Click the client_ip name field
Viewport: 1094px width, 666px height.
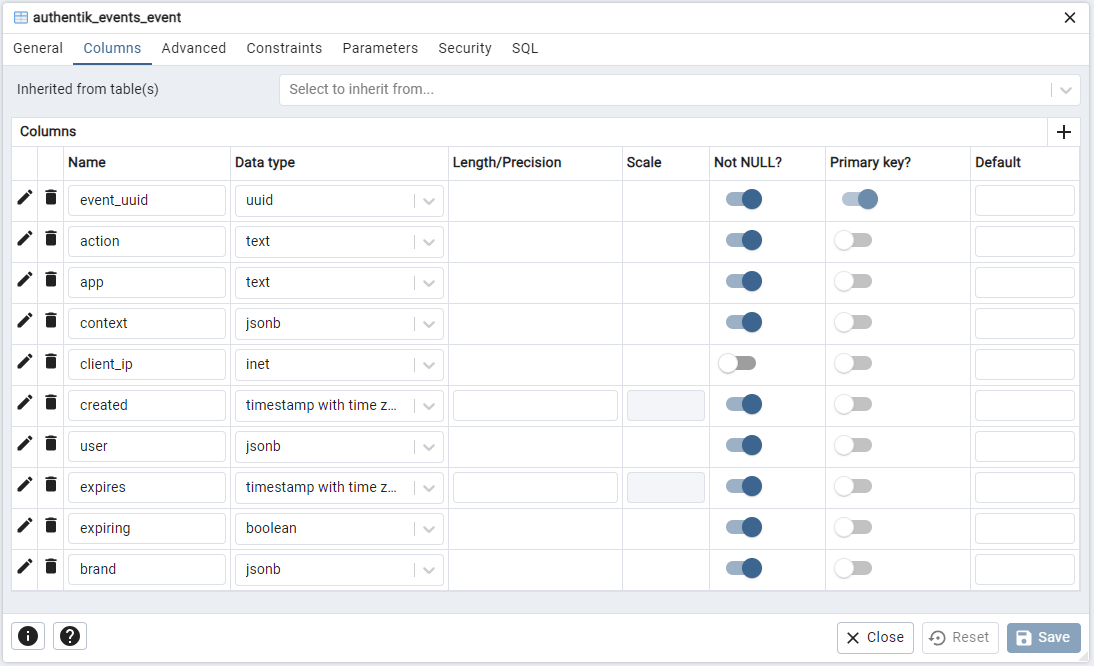coord(147,365)
